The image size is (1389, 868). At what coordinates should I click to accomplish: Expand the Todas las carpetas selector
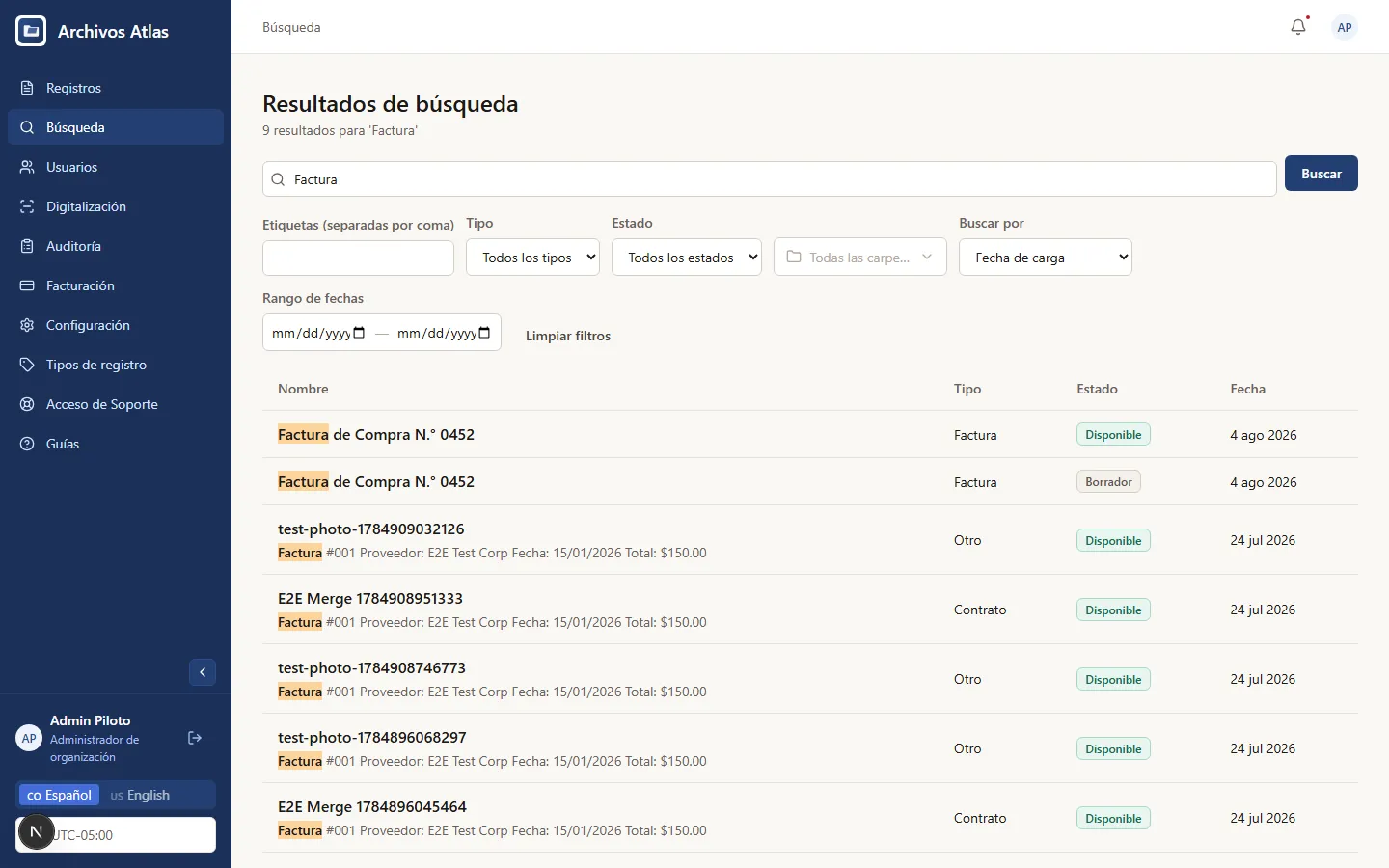(860, 257)
